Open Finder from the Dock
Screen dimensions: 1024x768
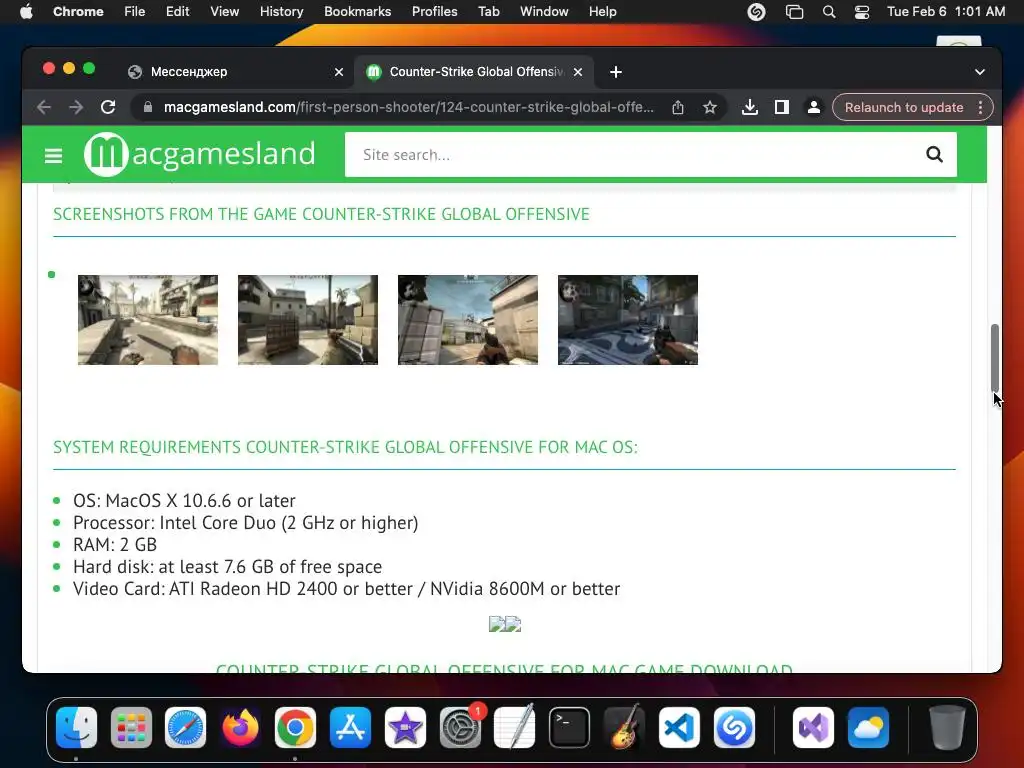pos(76,728)
